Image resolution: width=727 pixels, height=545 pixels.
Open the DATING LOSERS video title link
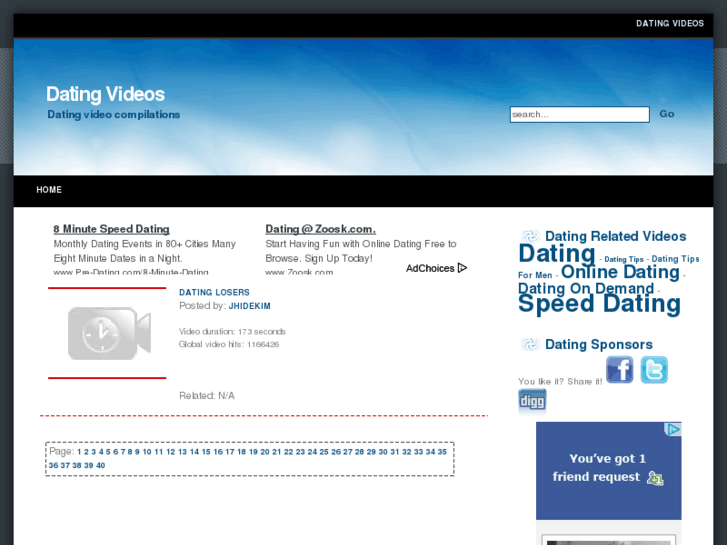pyautogui.click(x=214, y=292)
